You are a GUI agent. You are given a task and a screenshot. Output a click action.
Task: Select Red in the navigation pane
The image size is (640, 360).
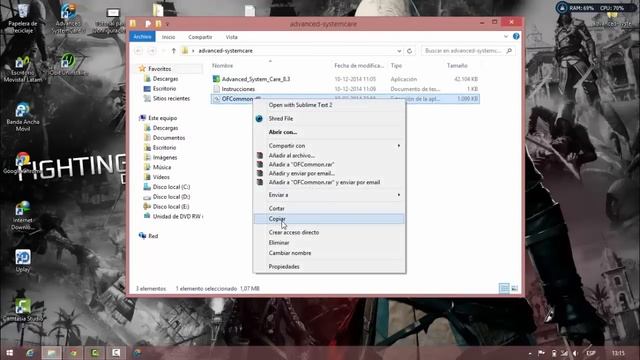(153, 236)
